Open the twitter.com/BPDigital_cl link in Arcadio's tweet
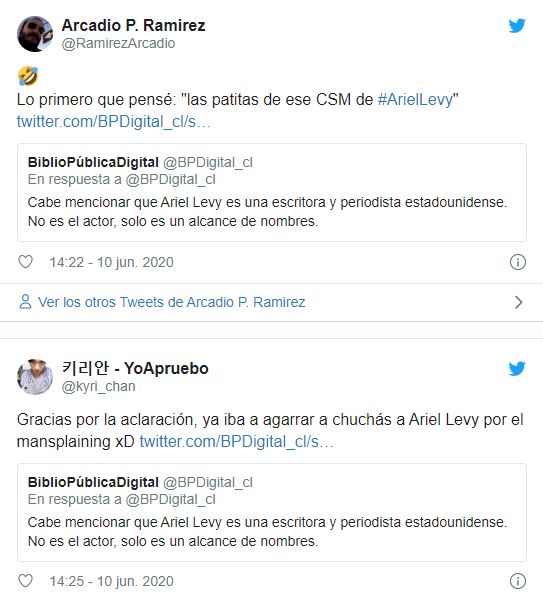 113,122
